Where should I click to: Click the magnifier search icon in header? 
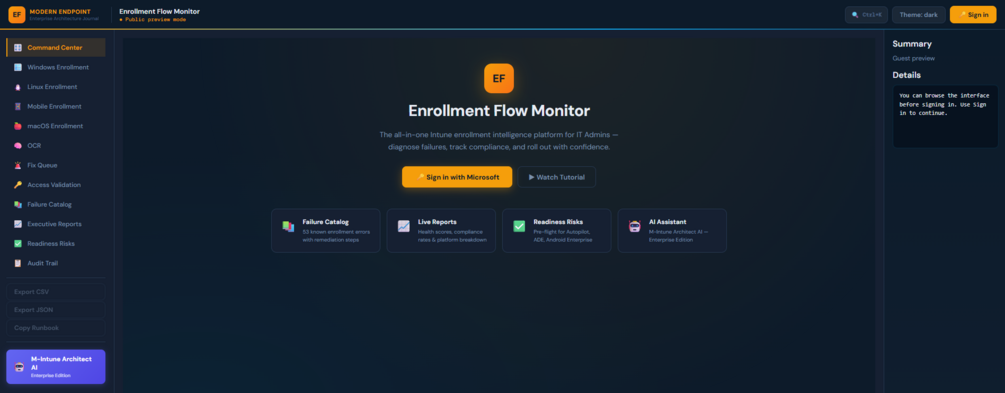coord(855,15)
